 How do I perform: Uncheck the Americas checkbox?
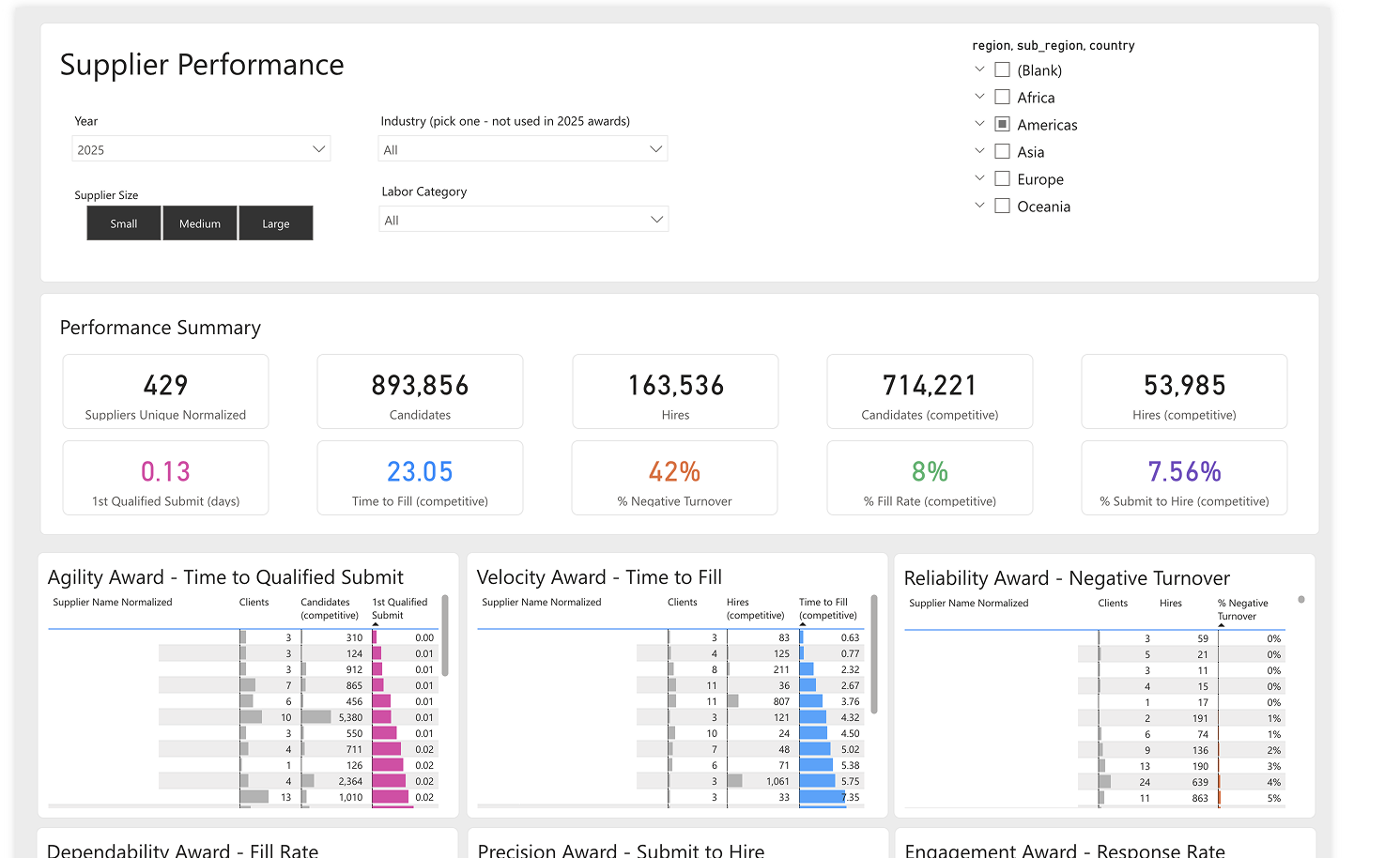pos(1002,124)
